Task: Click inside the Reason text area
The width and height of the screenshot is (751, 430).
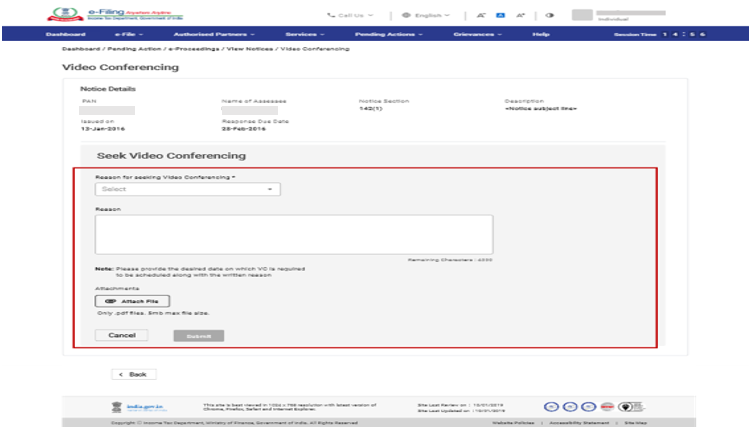Action: (293, 234)
